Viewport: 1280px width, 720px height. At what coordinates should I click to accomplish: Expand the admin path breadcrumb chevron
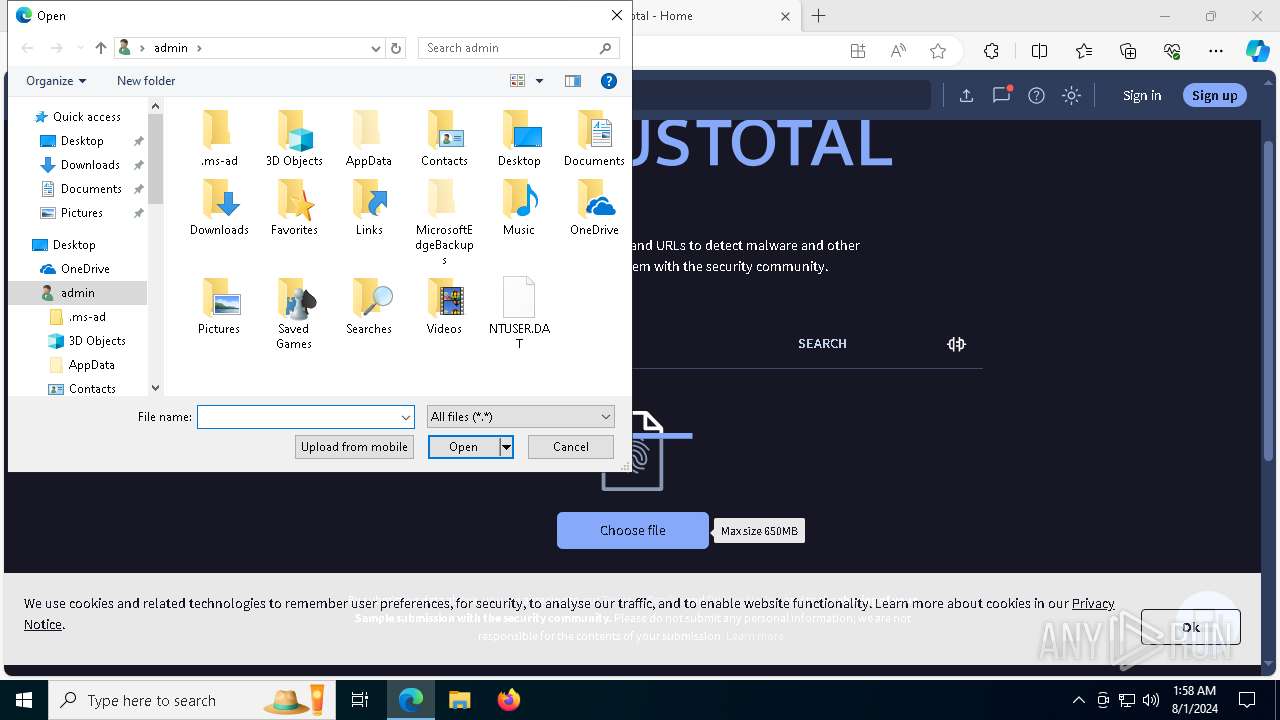pos(199,48)
